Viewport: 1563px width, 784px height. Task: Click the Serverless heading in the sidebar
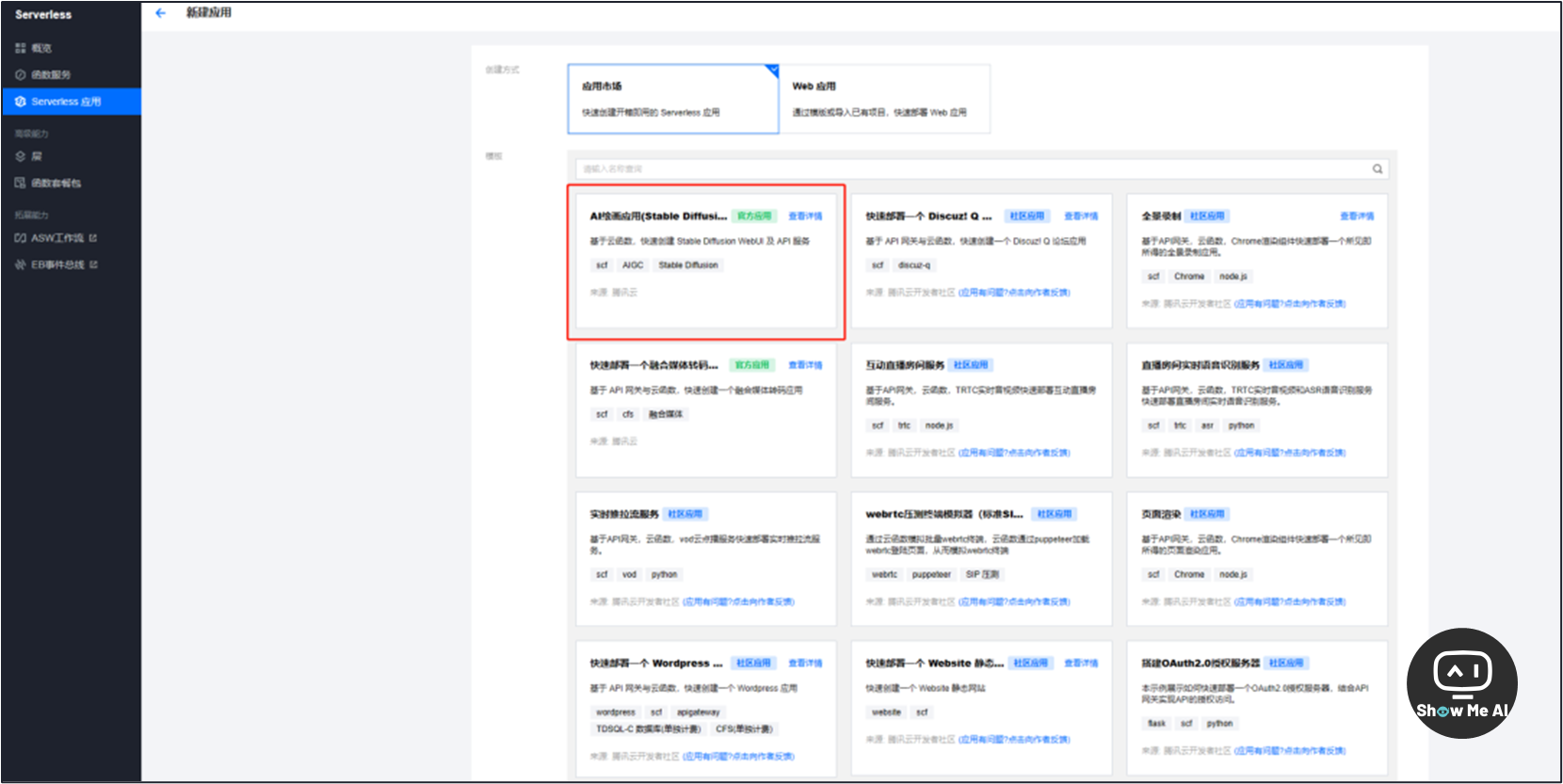point(43,15)
